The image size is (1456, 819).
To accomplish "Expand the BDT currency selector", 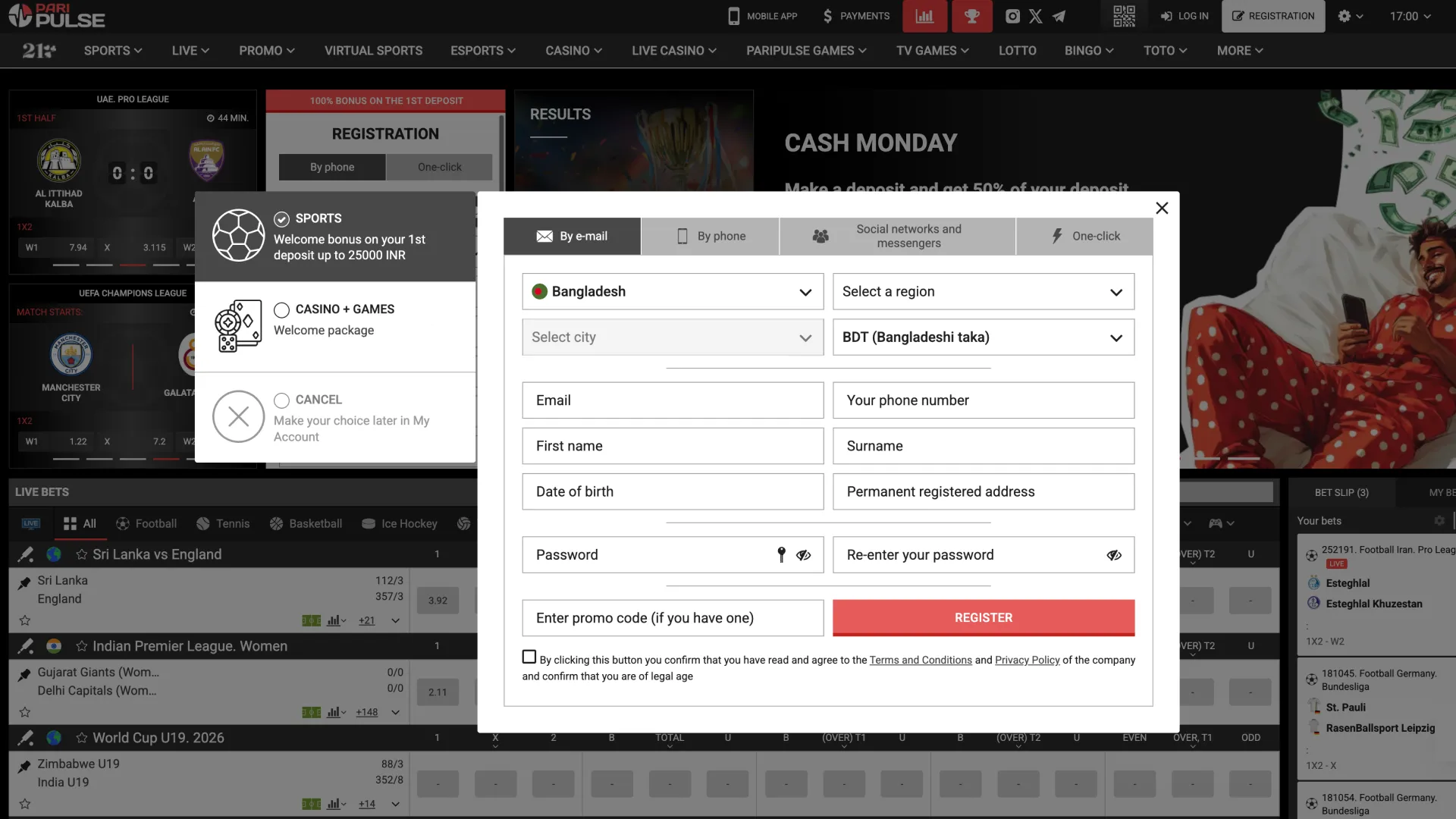I will pyautogui.click(x=983, y=337).
